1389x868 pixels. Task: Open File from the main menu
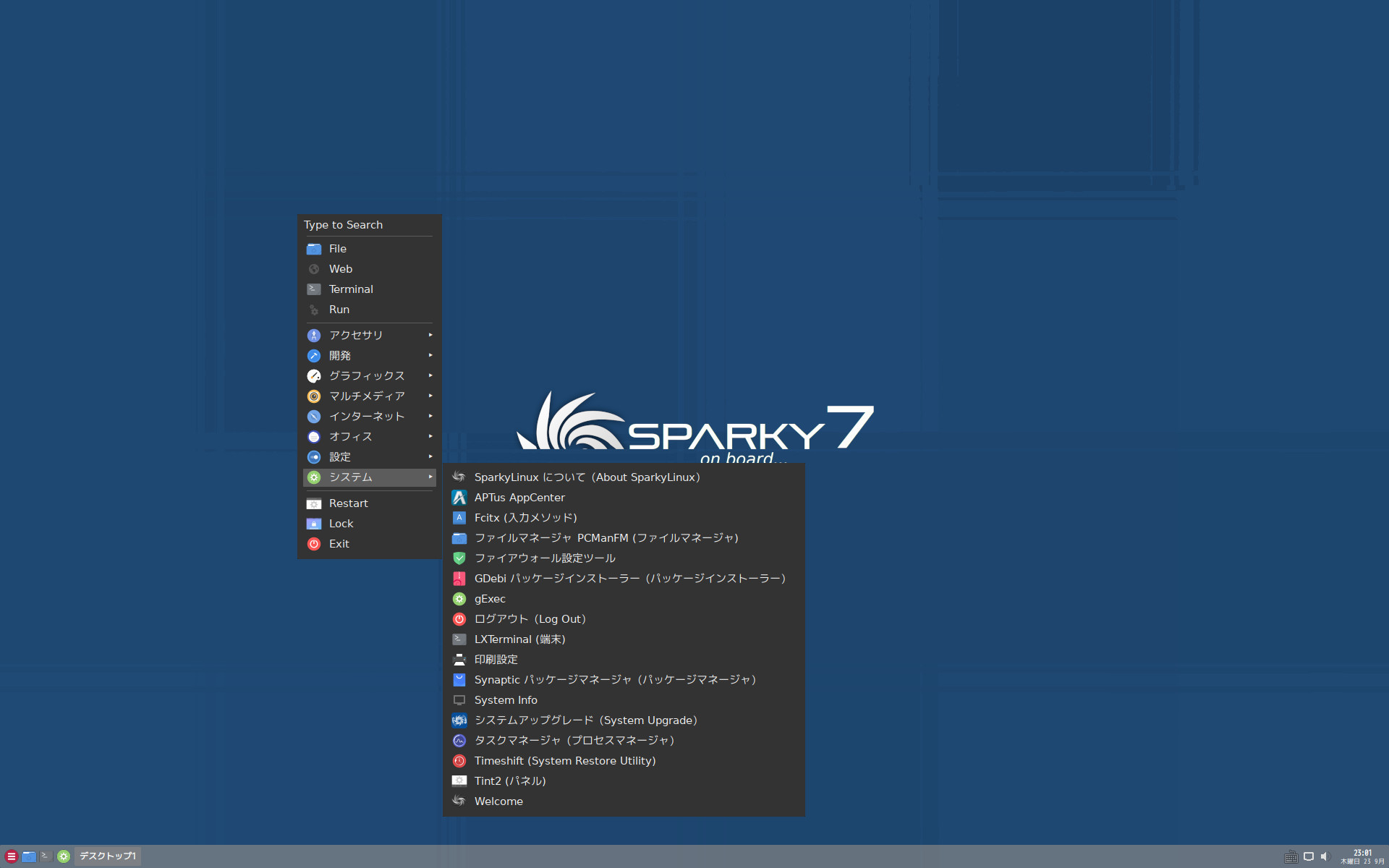tap(369, 249)
